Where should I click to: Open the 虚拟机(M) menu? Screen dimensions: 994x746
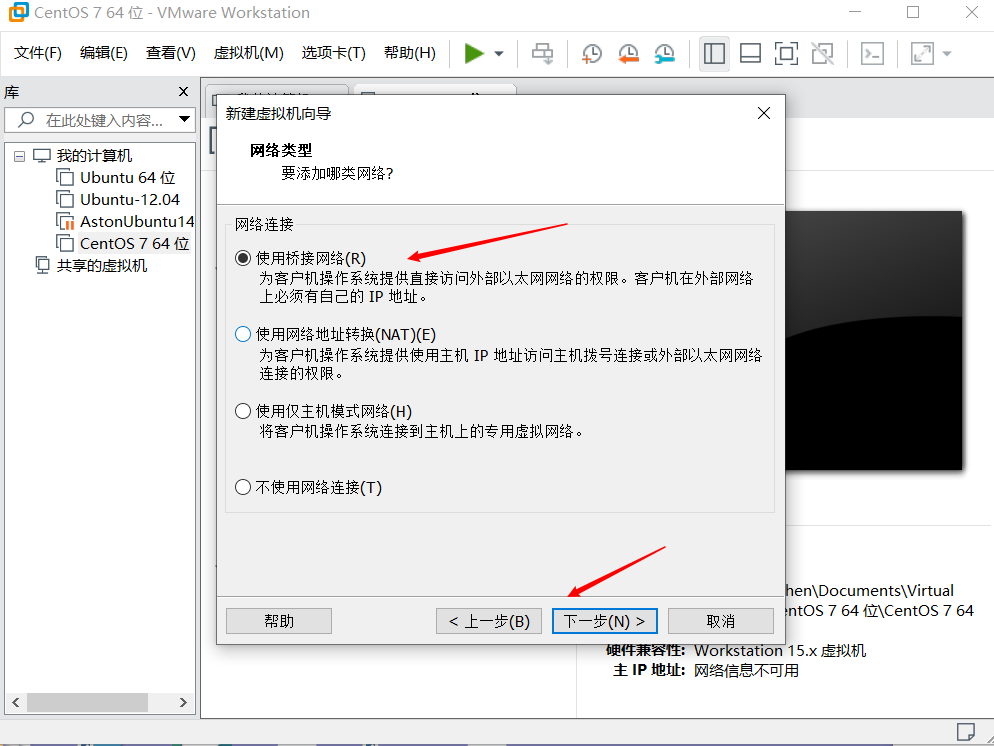tap(248, 53)
